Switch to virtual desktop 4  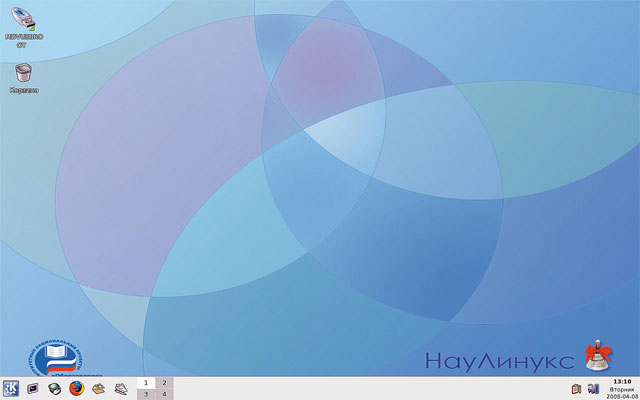164,394
